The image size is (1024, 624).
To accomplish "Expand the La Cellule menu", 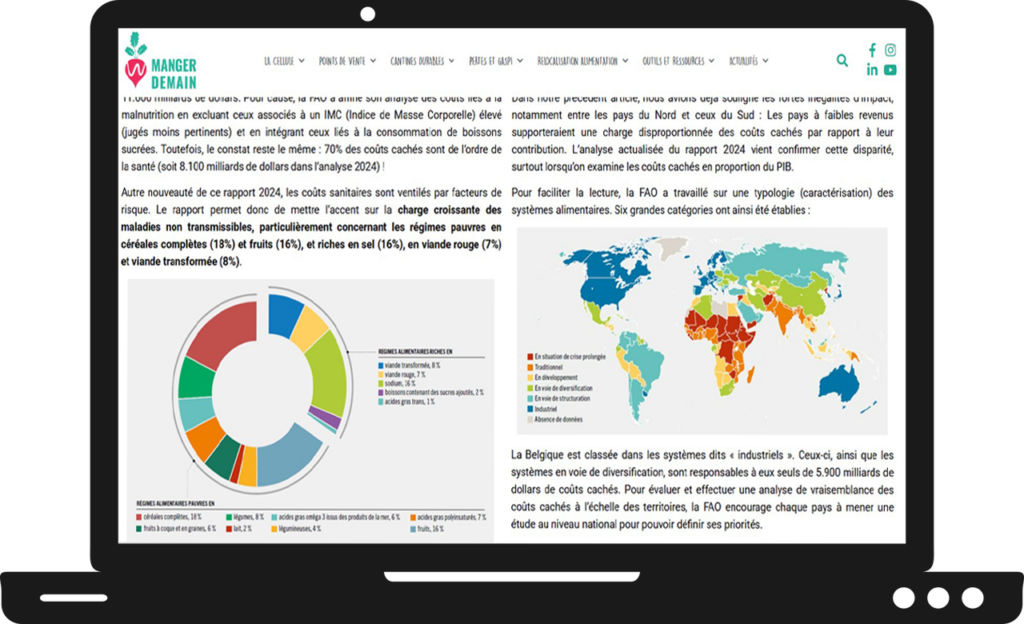I will (284, 61).
